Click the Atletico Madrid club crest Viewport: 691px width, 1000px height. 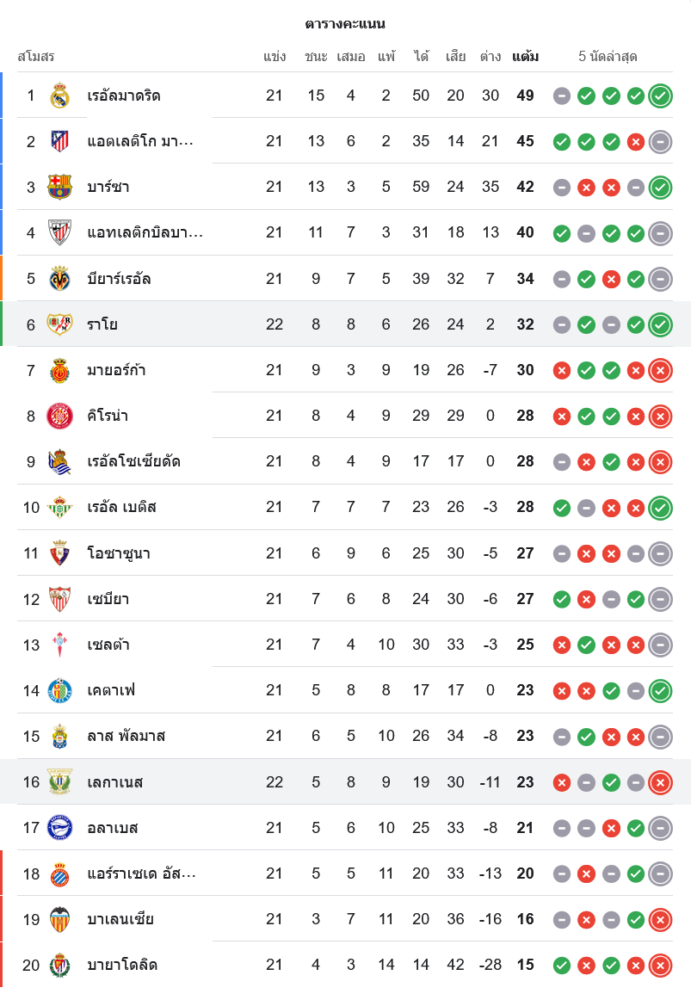(60, 141)
